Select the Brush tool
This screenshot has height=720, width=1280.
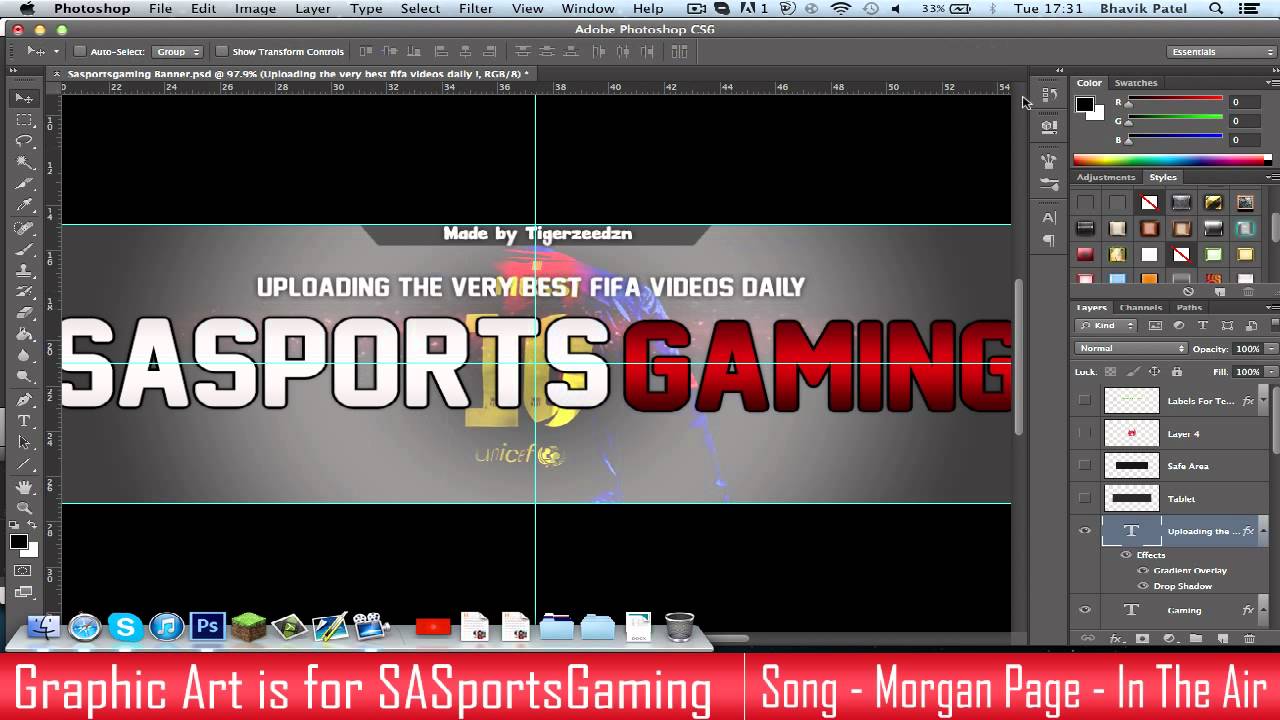[x=24, y=249]
